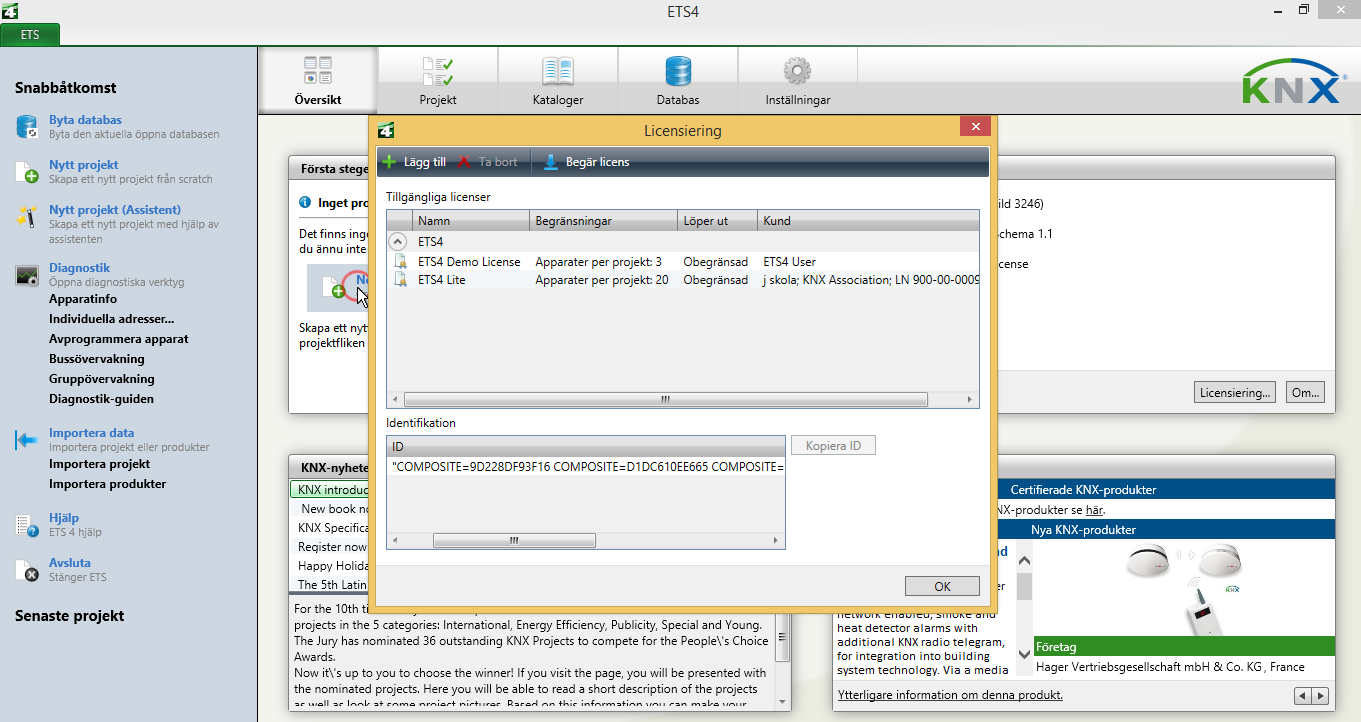1361x722 pixels.
Task: Select the ETS4 Lite license row
Action: click(x=683, y=281)
